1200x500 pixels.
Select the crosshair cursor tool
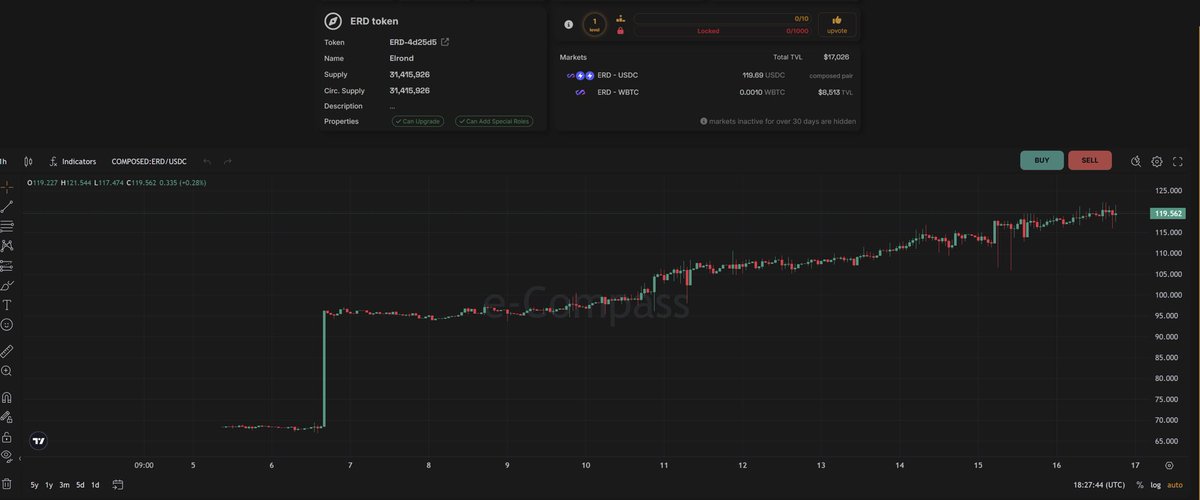(x=6, y=187)
